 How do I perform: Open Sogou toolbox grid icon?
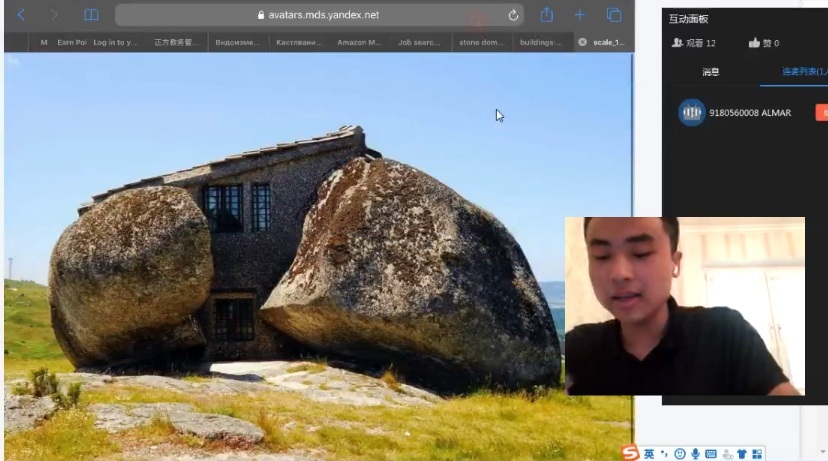[757, 454]
